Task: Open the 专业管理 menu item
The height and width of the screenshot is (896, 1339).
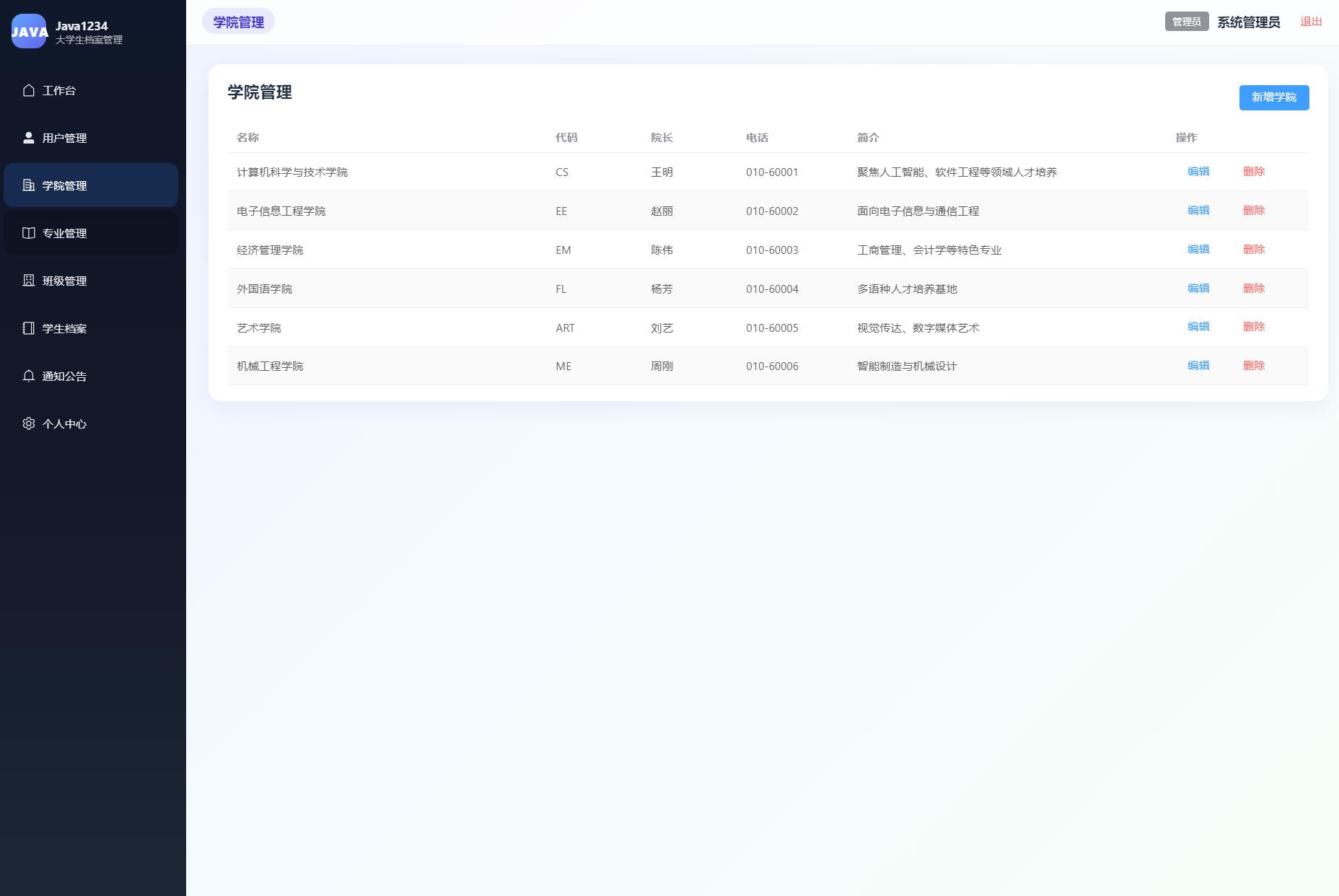Action: tap(91, 233)
